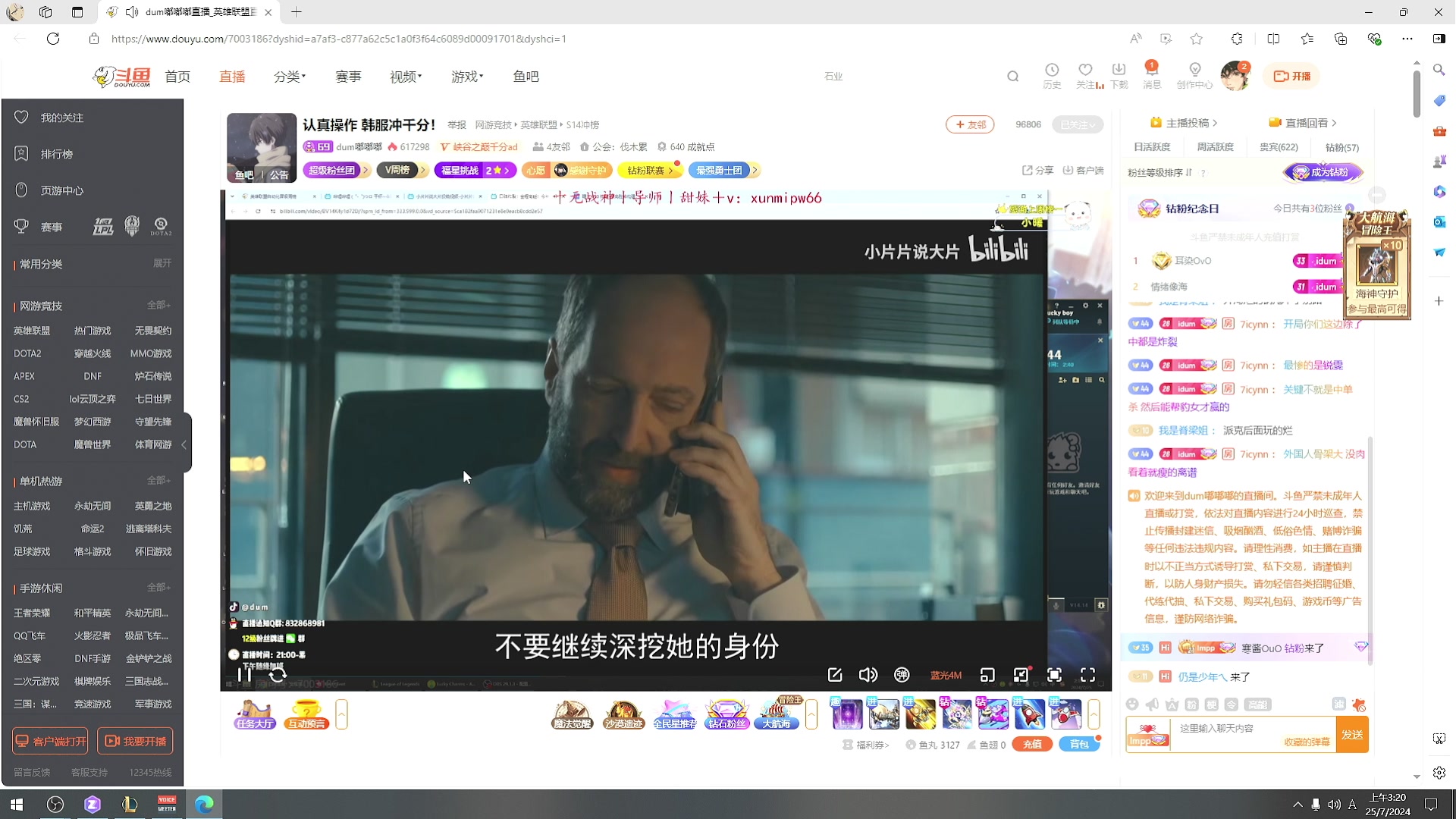Viewport: 1456px width, 819px height.
Task: Open 下载 icon in header
Action: [1119, 75]
